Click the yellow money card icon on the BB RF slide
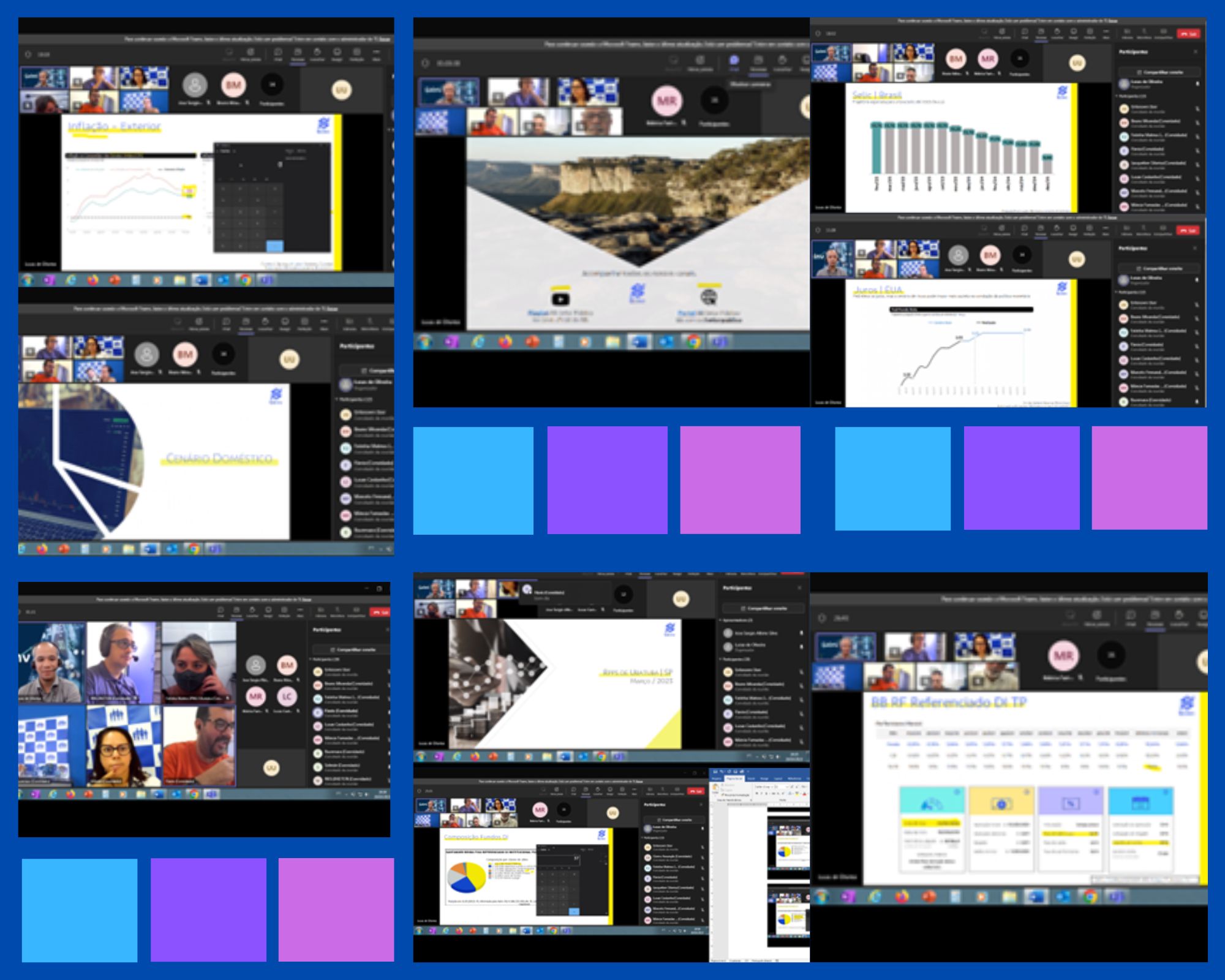 click(1001, 804)
